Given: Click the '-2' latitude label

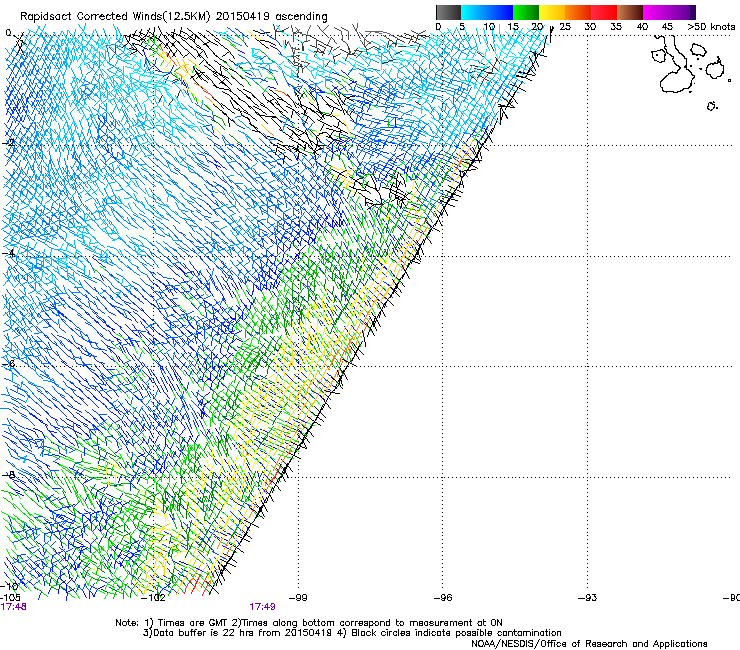Looking at the screenshot, I should (8, 143).
